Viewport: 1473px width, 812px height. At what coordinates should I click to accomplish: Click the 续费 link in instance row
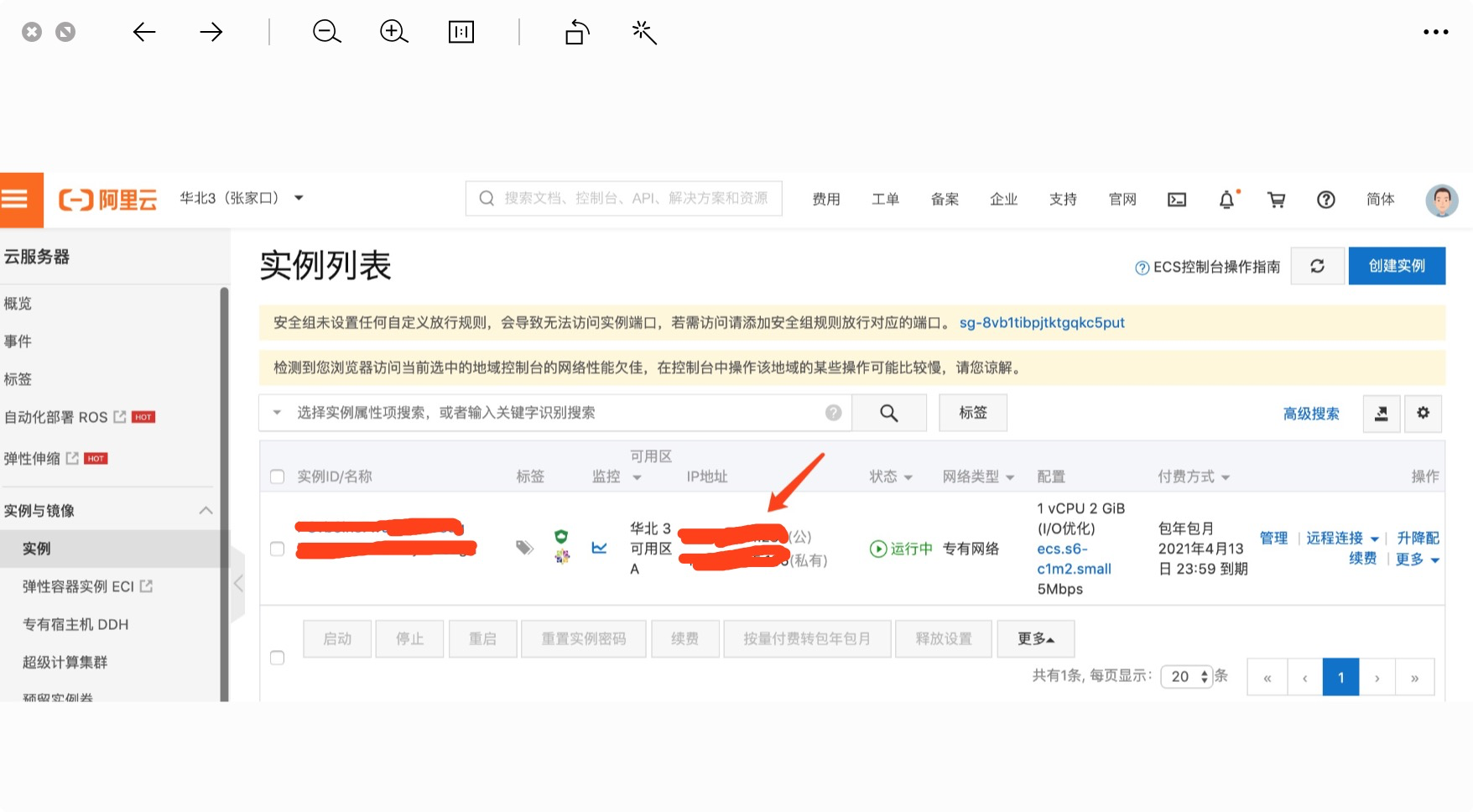(x=1363, y=559)
